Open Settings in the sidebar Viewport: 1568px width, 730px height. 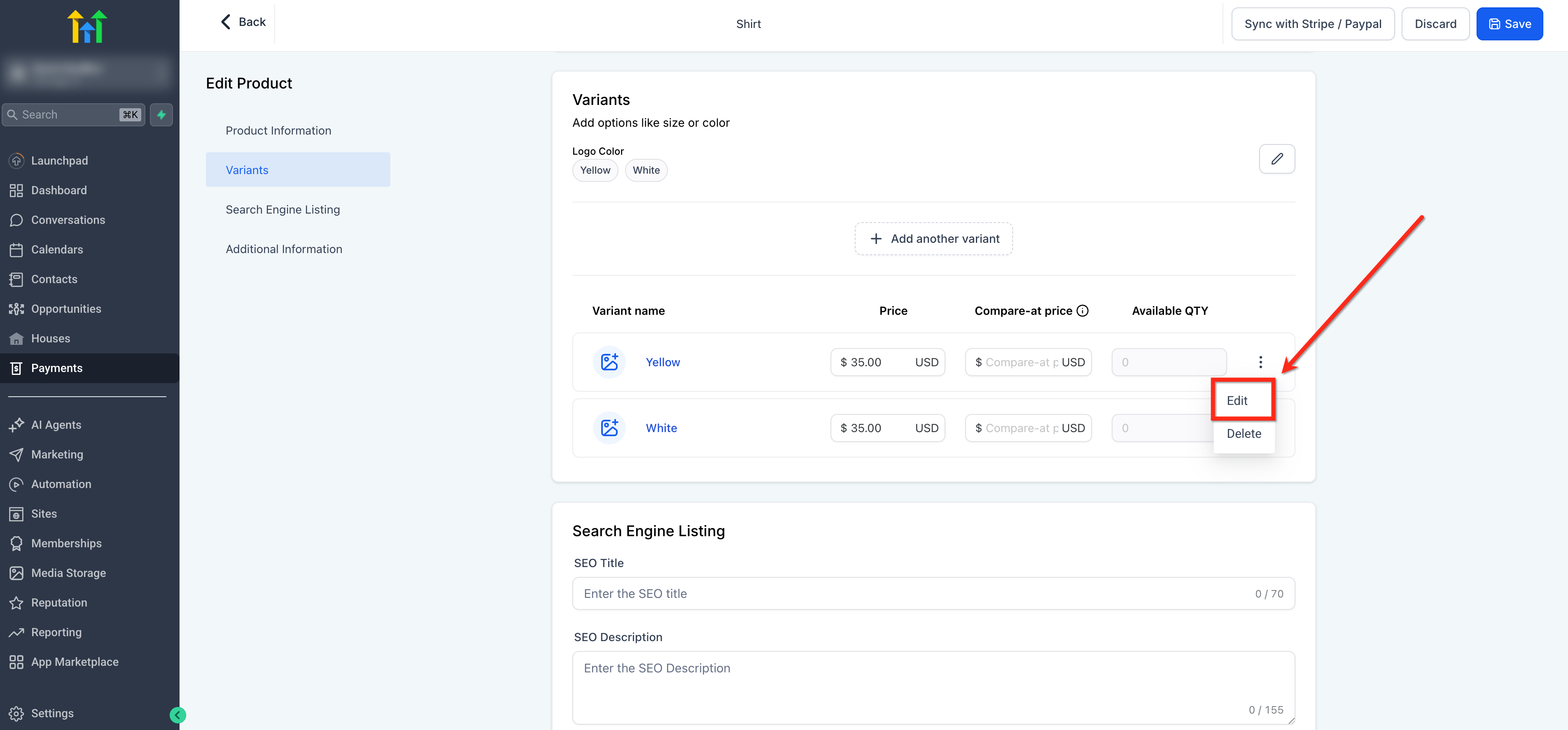[x=52, y=713]
